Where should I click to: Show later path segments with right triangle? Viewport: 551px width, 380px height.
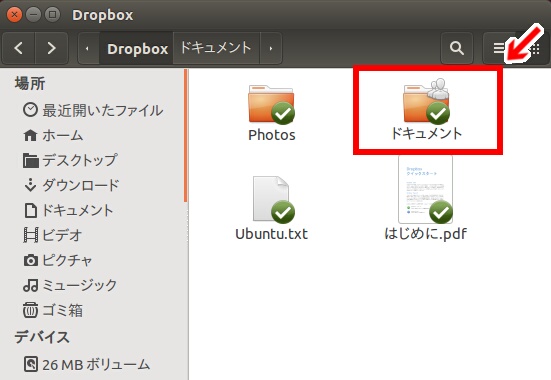click(x=271, y=48)
